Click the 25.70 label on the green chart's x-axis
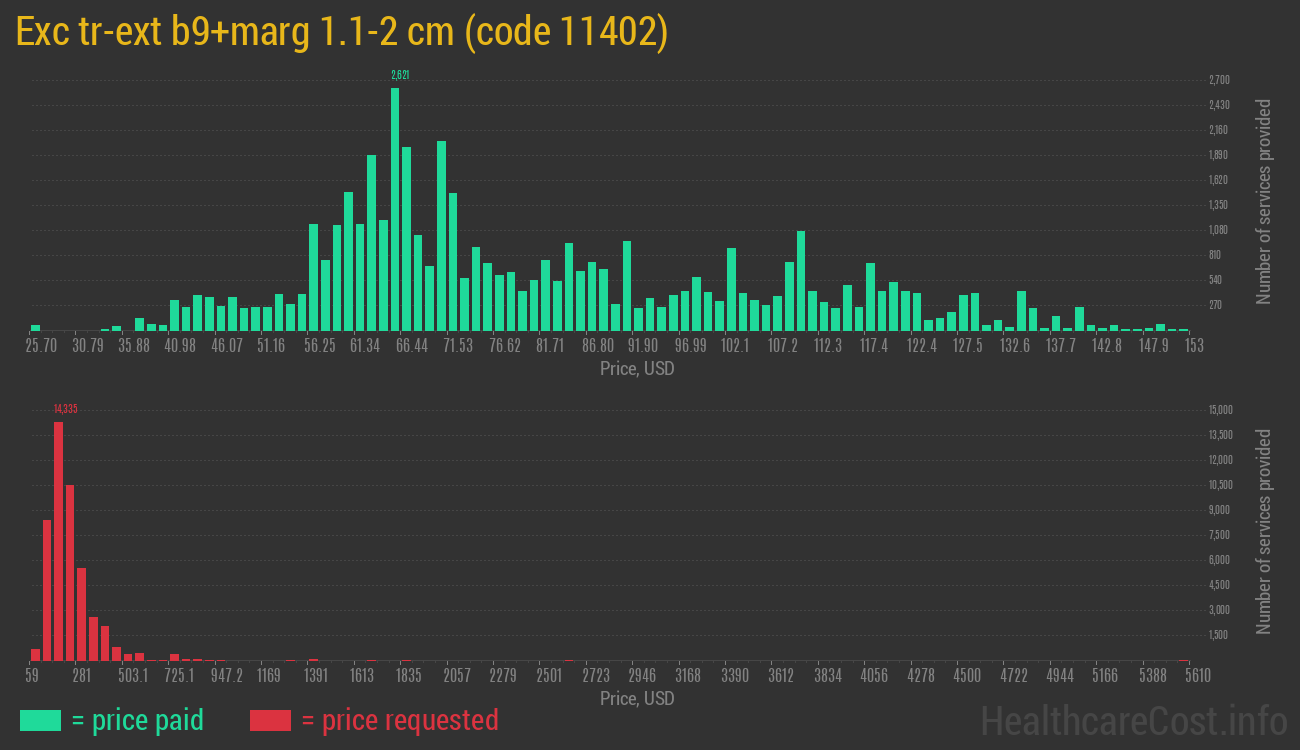 [x=41, y=346]
